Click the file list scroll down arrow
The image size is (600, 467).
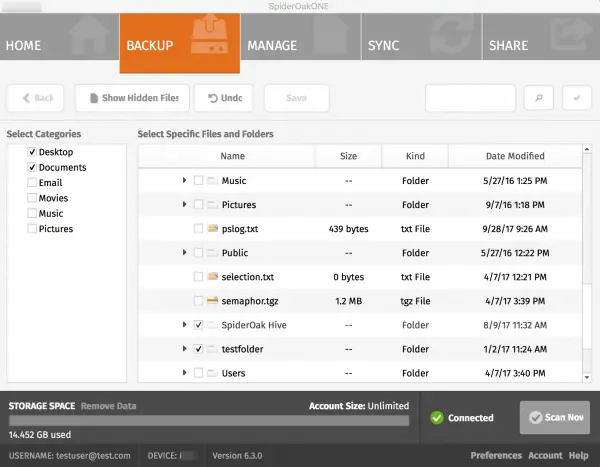[x=587, y=377]
